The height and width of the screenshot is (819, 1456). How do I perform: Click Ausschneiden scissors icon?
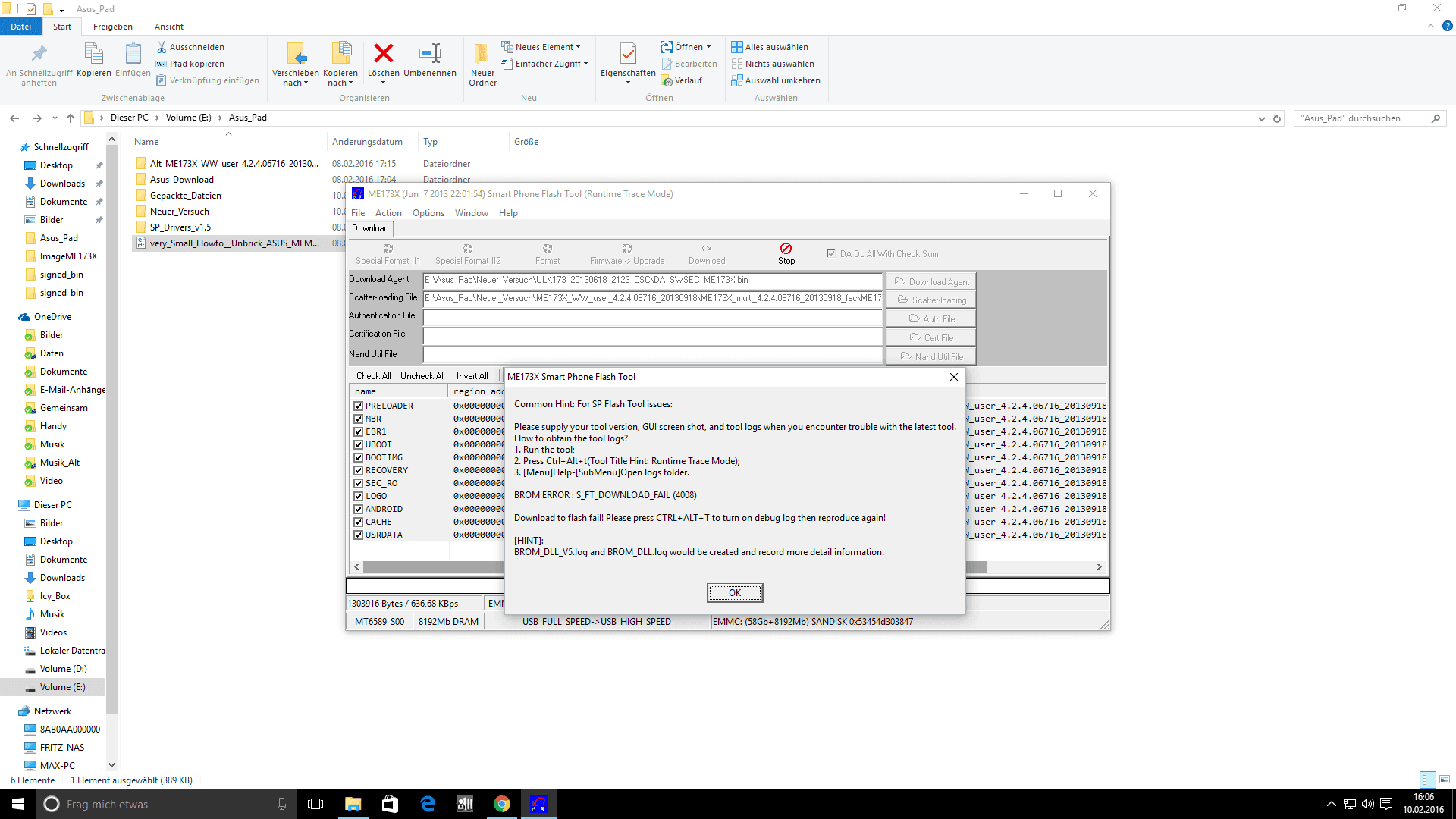162,47
